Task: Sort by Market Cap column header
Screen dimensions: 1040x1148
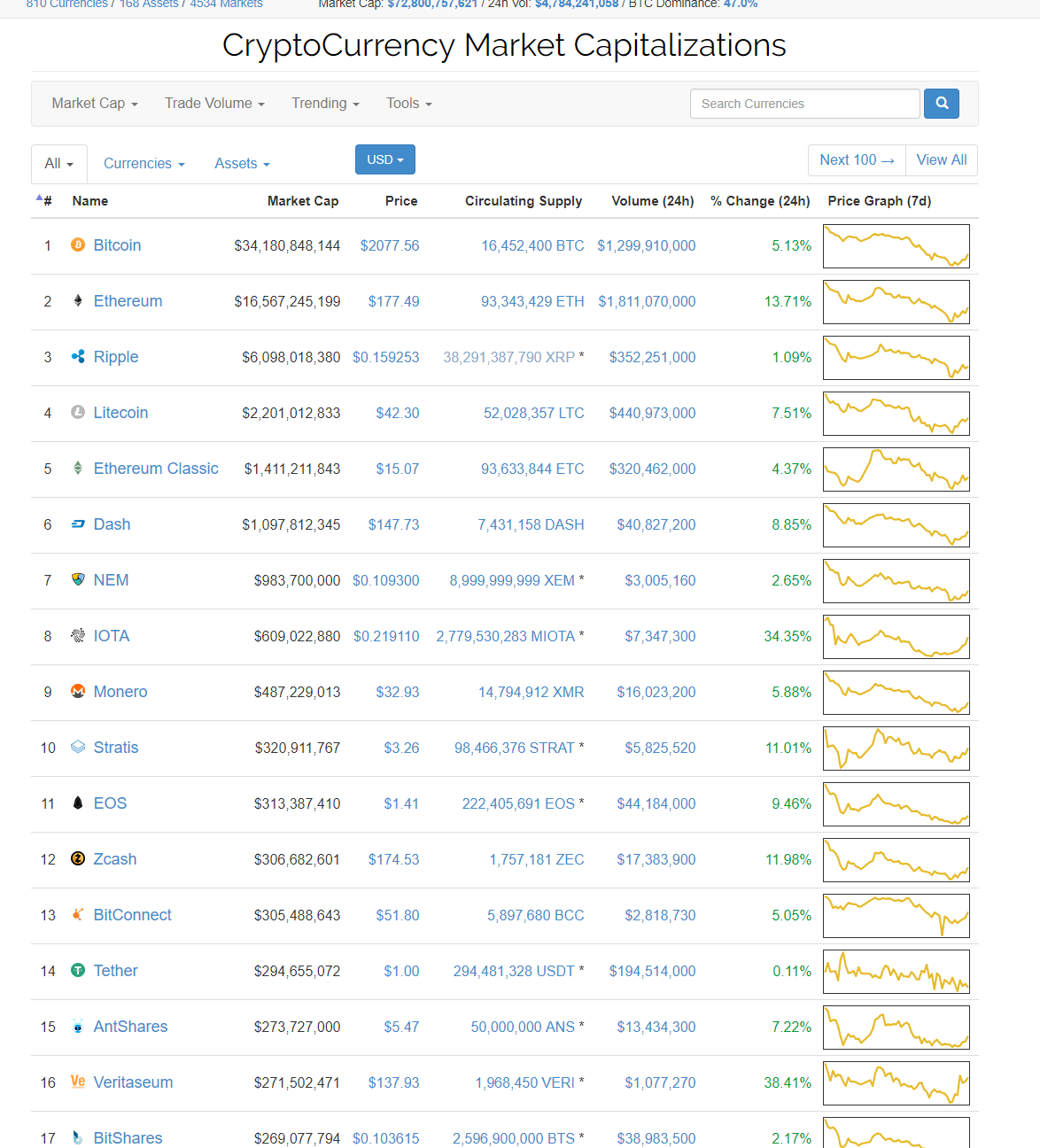Action: [x=303, y=201]
